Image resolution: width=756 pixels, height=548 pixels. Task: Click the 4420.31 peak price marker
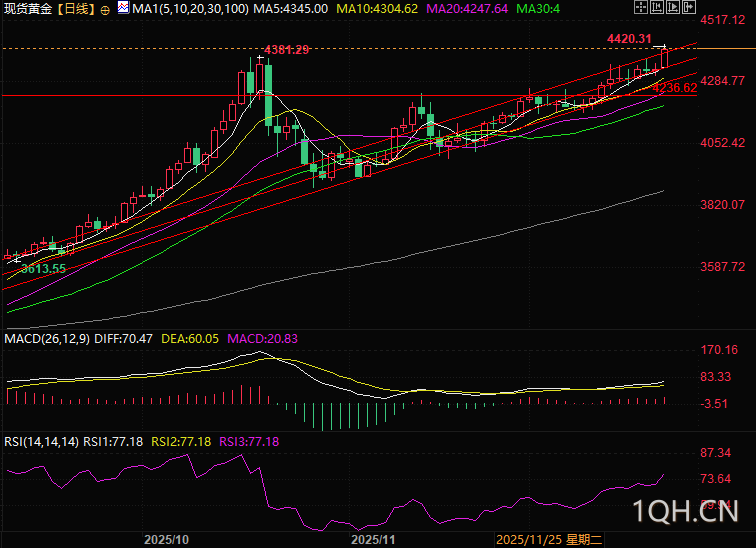pos(630,39)
